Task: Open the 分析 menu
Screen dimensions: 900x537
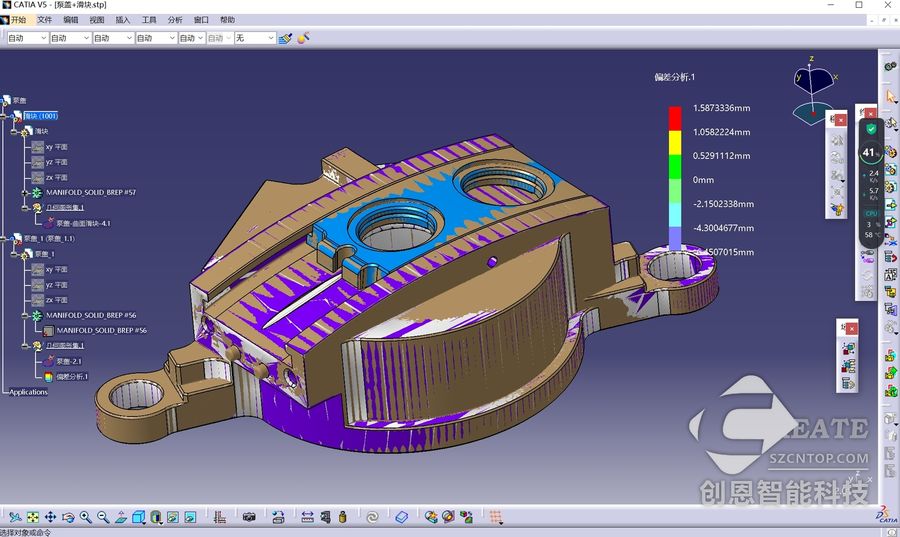Action: click(x=175, y=20)
